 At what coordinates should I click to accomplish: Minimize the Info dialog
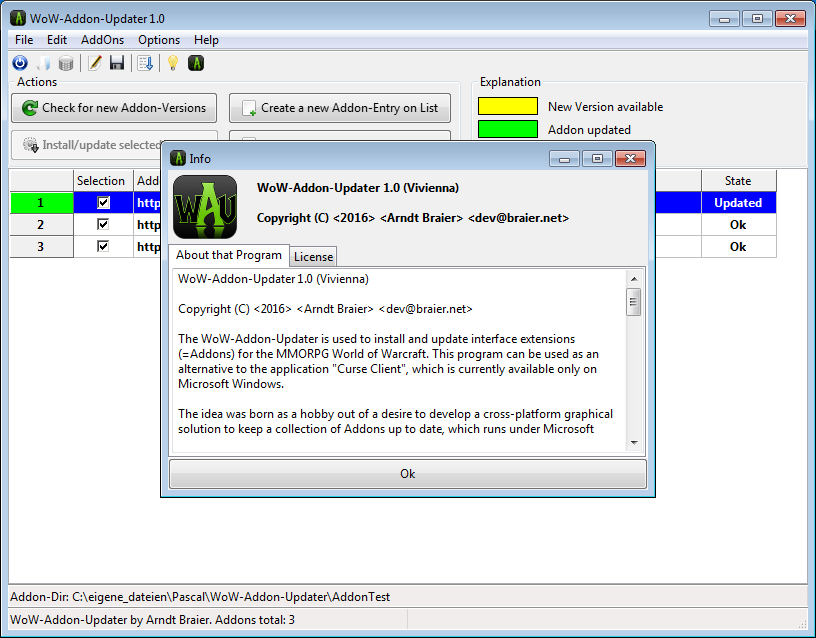click(564, 159)
